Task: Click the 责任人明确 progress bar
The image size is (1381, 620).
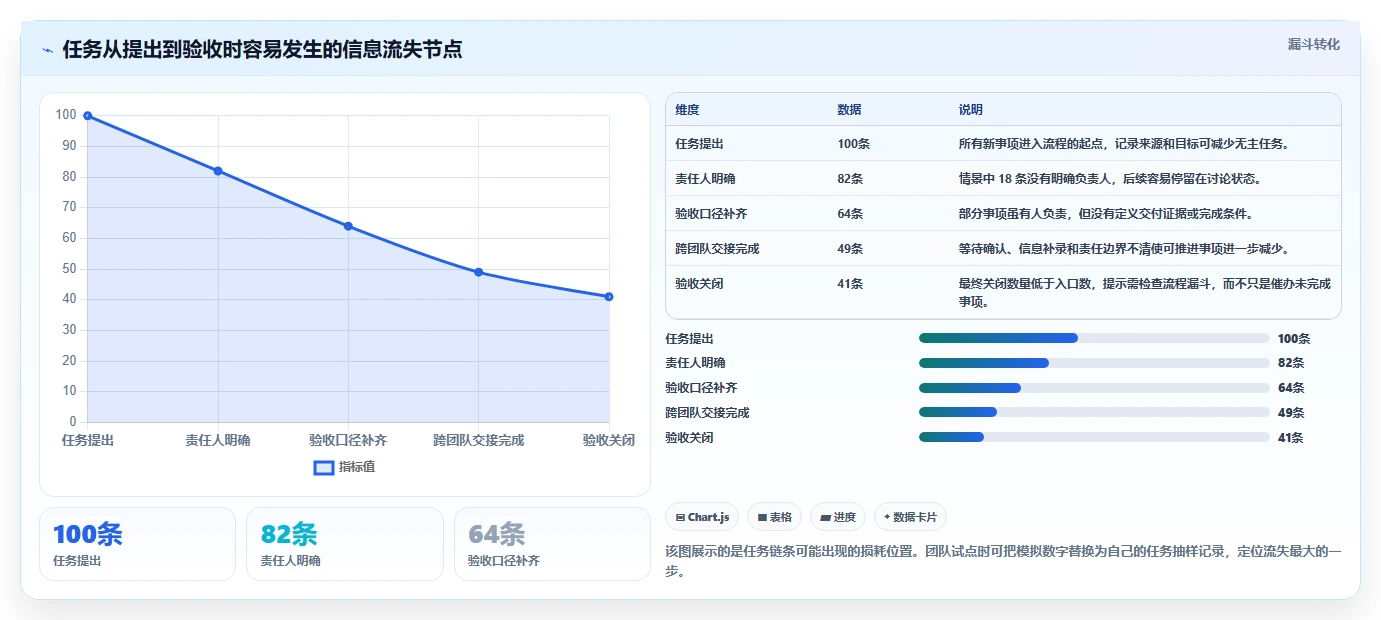Action: [1094, 363]
